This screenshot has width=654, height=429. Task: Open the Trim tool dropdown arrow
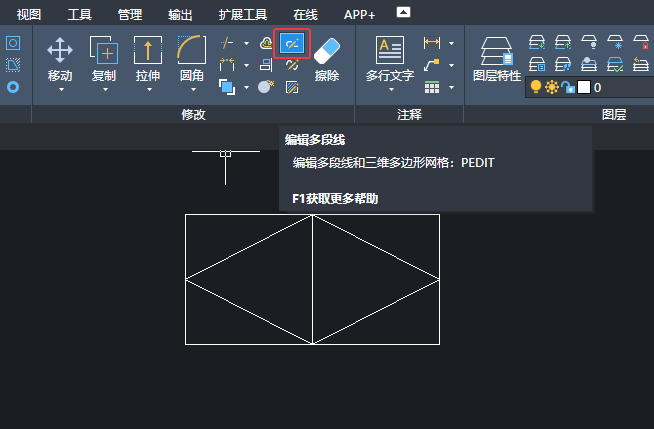[x=247, y=43]
